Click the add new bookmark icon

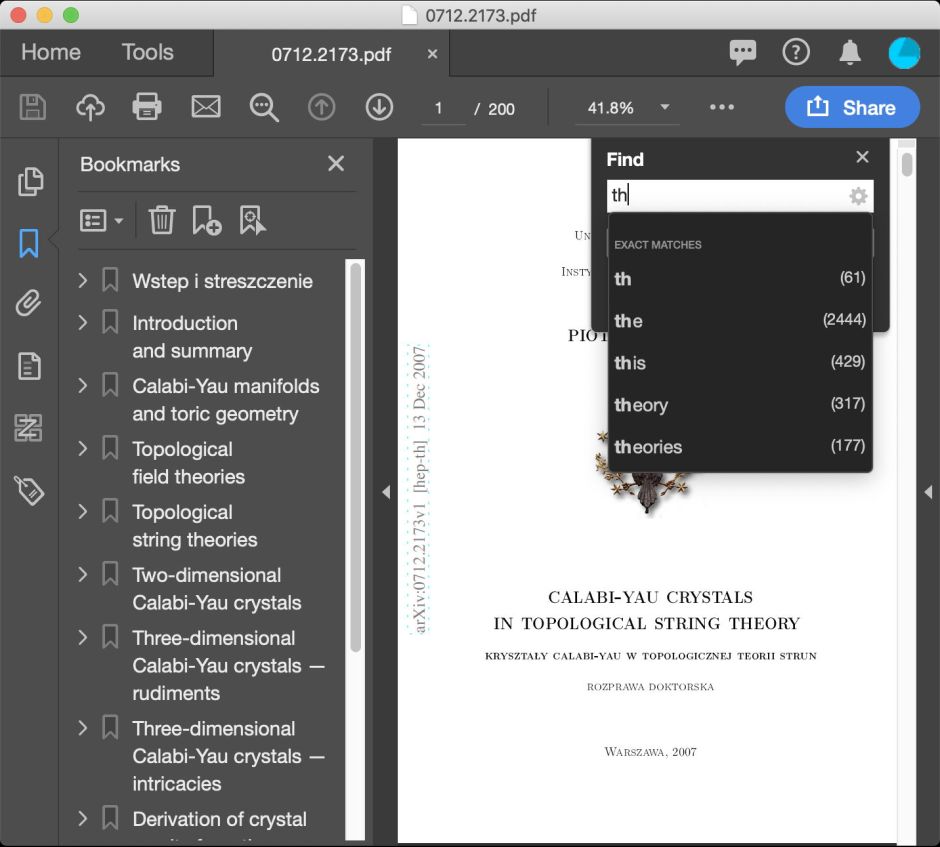coord(207,220)
